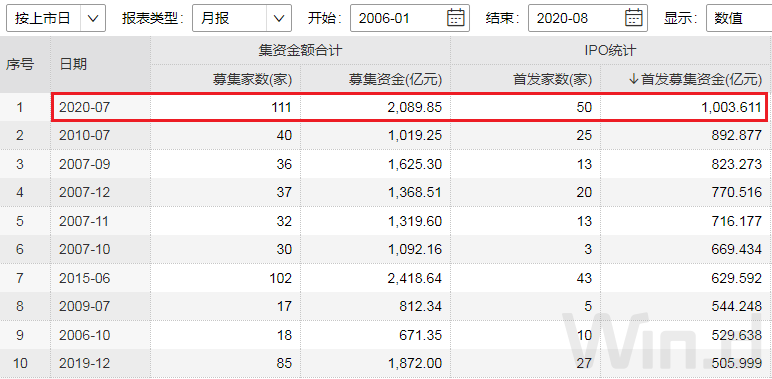Open the start date calendar picker icon
This screenshot has height=379, width=772.
coord(455,18)
